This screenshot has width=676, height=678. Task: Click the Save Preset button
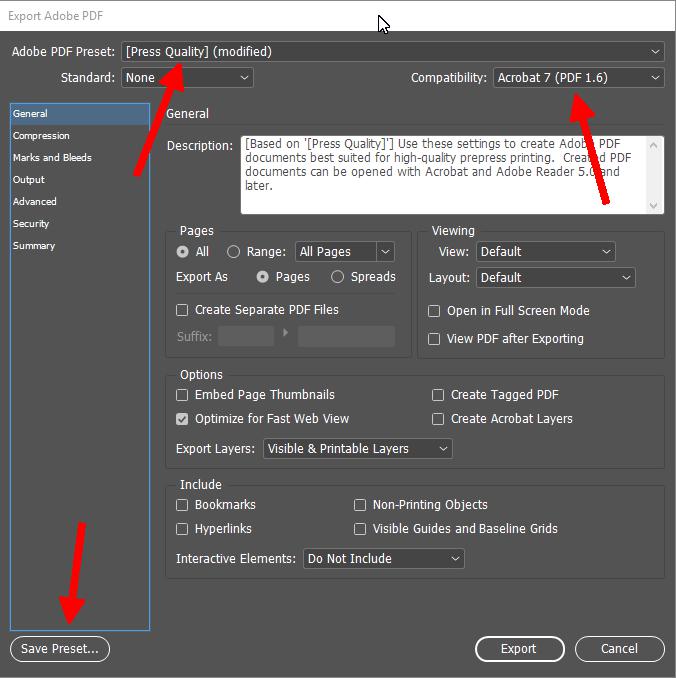tap(60, 649)
